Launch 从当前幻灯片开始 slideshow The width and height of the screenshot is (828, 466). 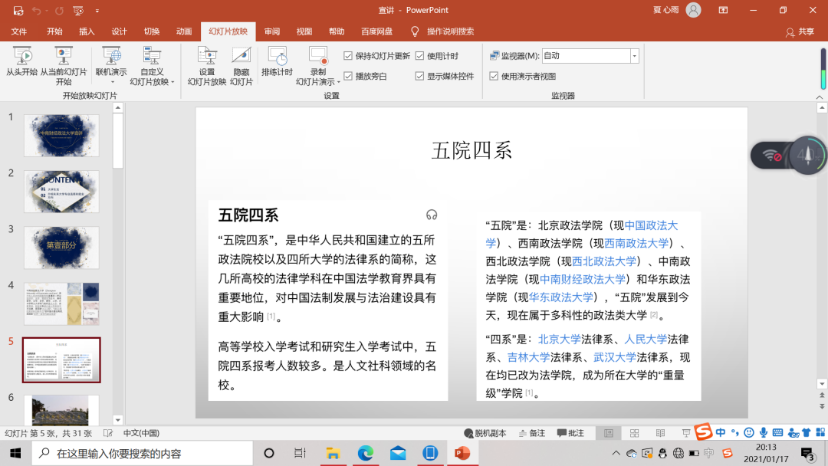click(63, 66)
